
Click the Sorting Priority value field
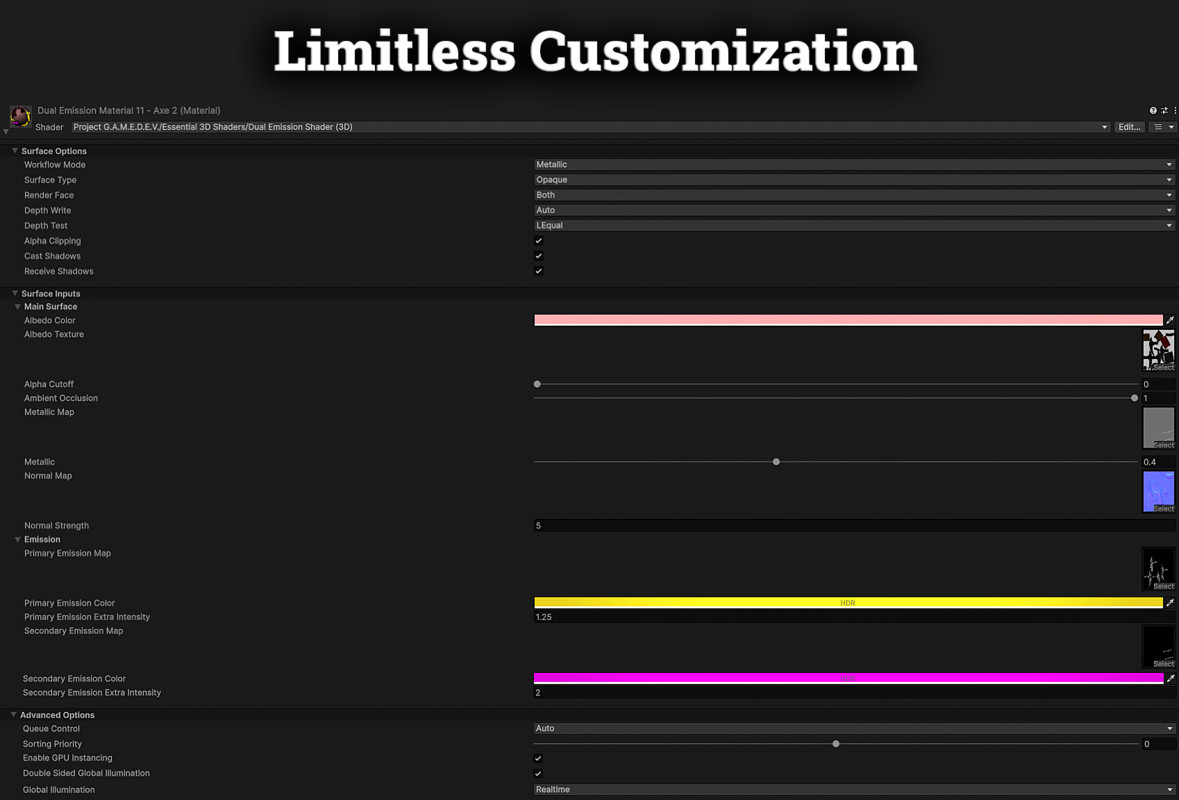(1158, 744)
